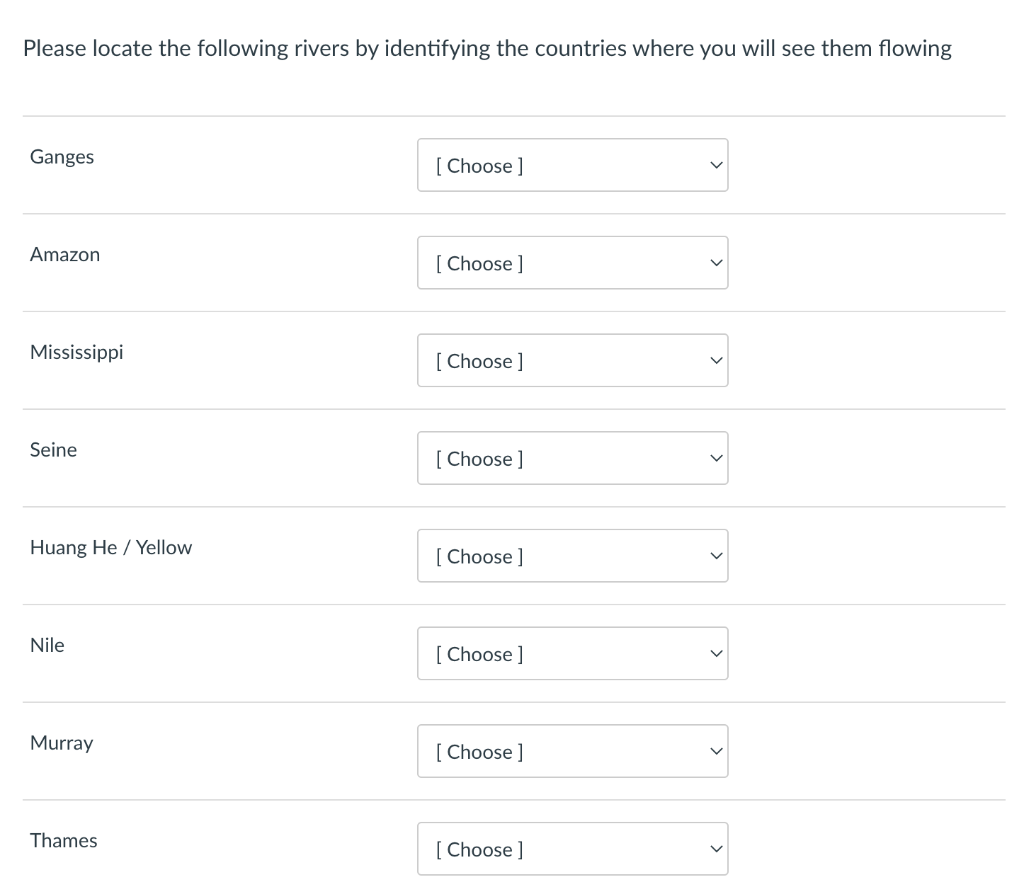The image size is (1024, 882).
Task: Click the "Ganges" river label
Action: point(62,157)
